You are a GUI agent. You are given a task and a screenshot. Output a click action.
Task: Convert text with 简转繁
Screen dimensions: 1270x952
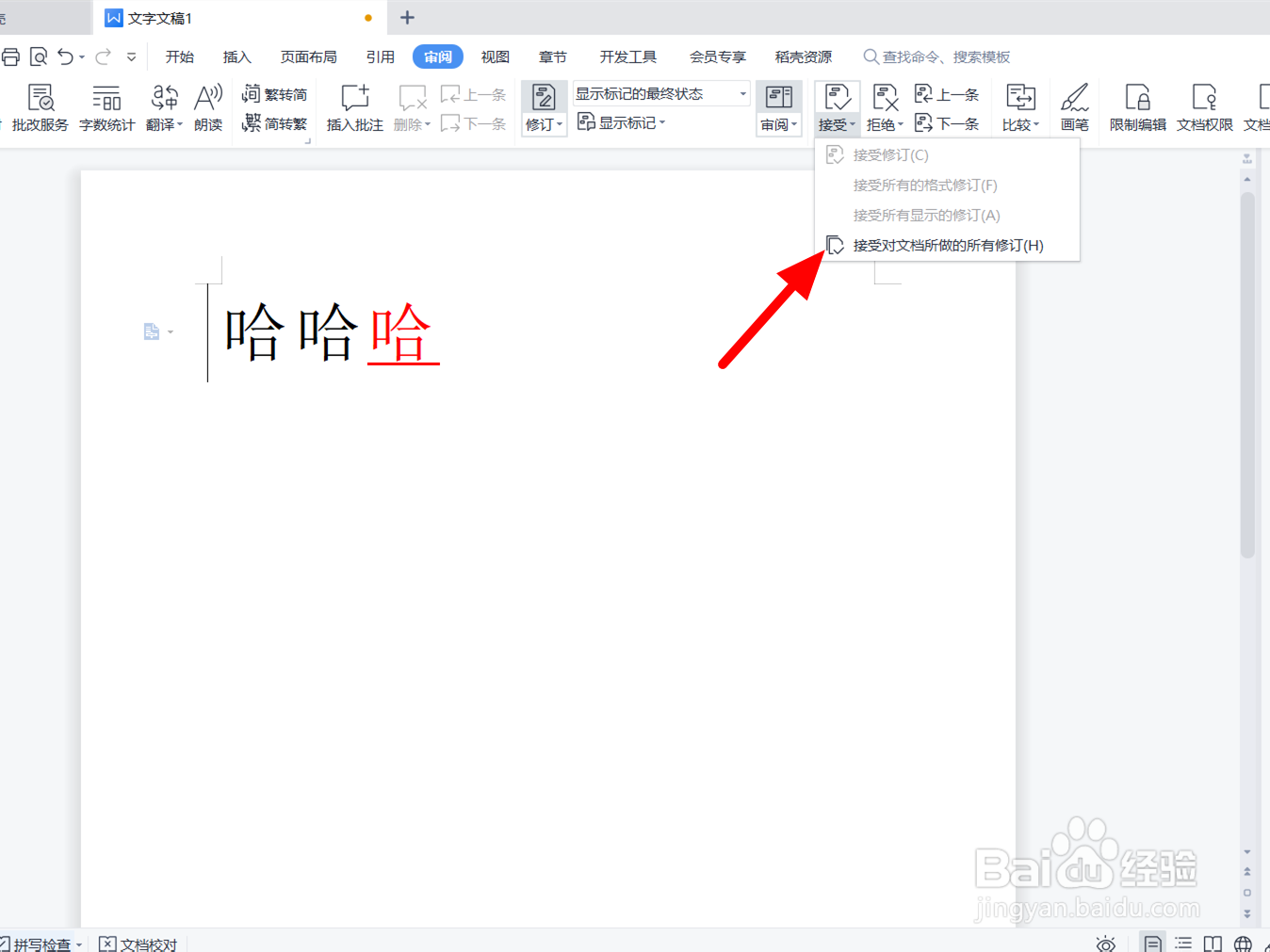[274, 123]
